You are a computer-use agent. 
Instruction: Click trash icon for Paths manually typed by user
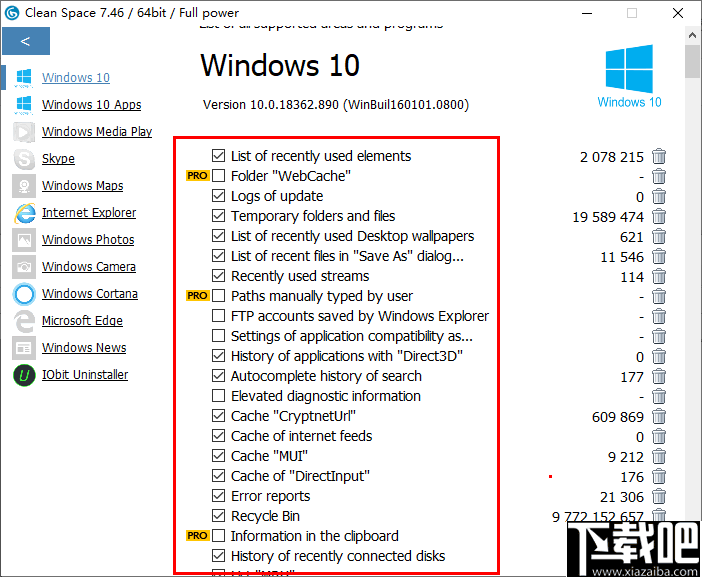coord(659,296)
